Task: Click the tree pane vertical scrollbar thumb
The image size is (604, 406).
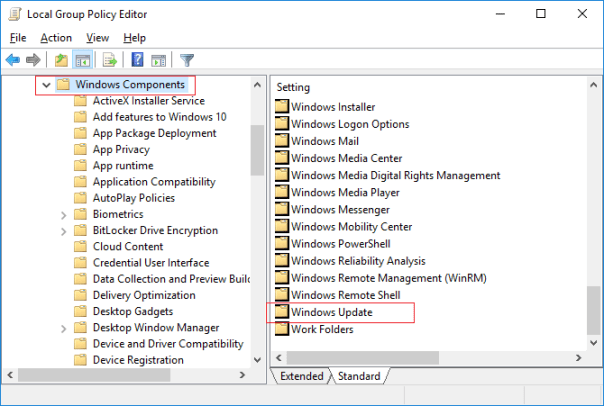Action: [x=257, y=150]
